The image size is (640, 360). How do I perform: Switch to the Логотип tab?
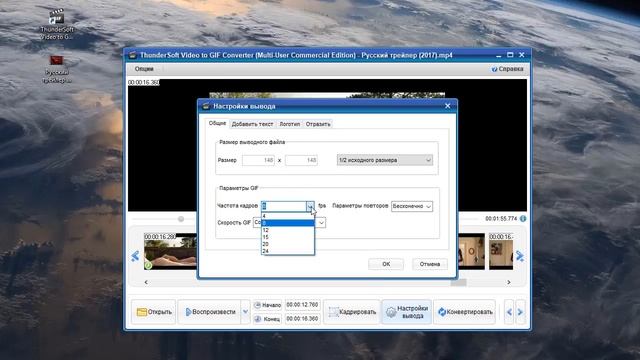tap(289, 124)
